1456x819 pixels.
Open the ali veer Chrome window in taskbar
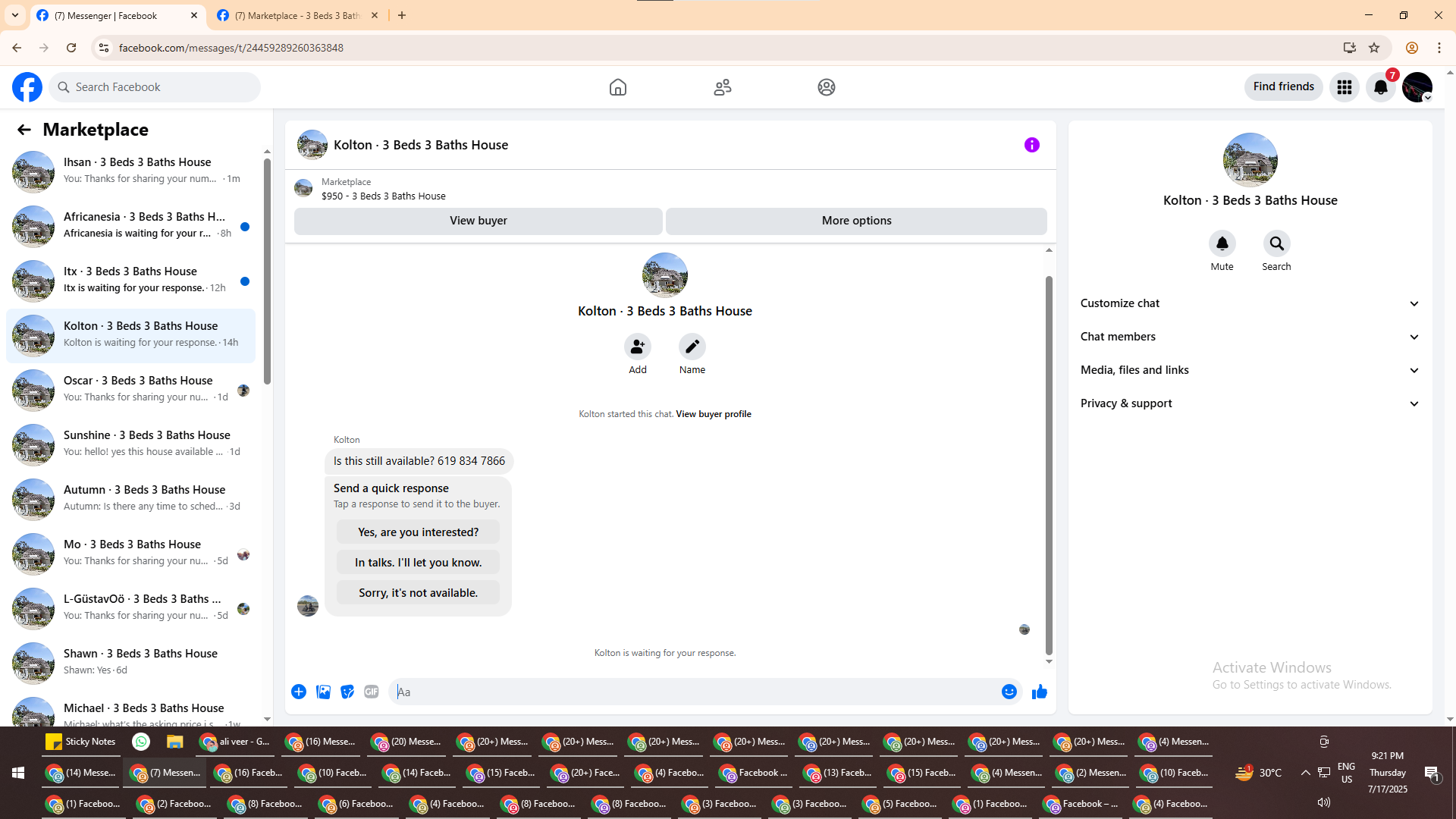tap(234, 742)
